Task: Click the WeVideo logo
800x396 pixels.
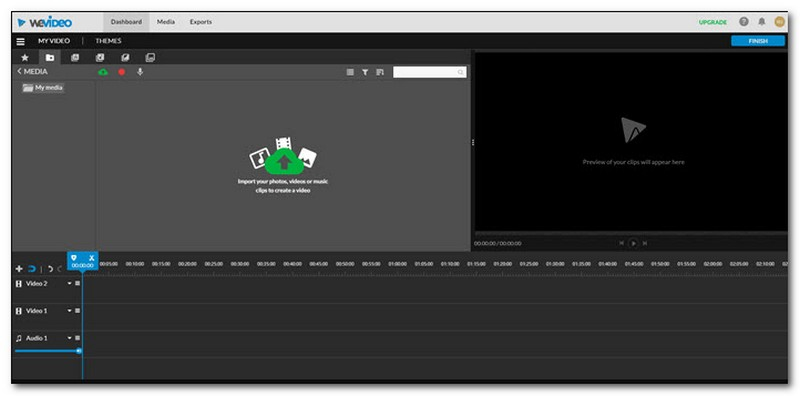Action: coord(44,22)
